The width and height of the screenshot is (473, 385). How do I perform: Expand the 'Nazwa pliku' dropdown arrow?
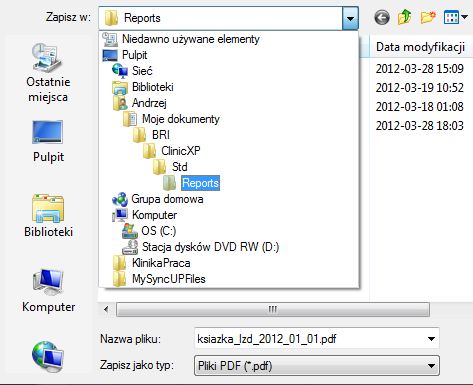(x=431, y=339)
